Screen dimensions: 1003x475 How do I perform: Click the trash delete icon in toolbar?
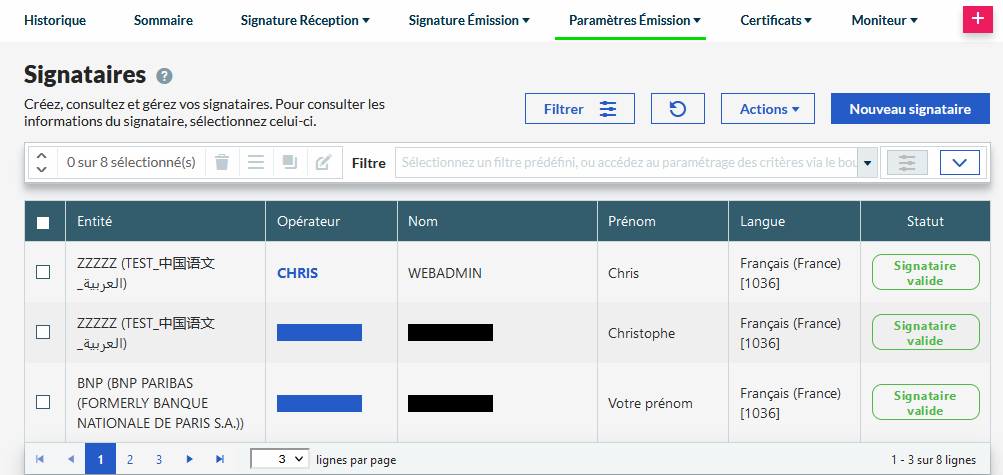click(x=222, y=162)
